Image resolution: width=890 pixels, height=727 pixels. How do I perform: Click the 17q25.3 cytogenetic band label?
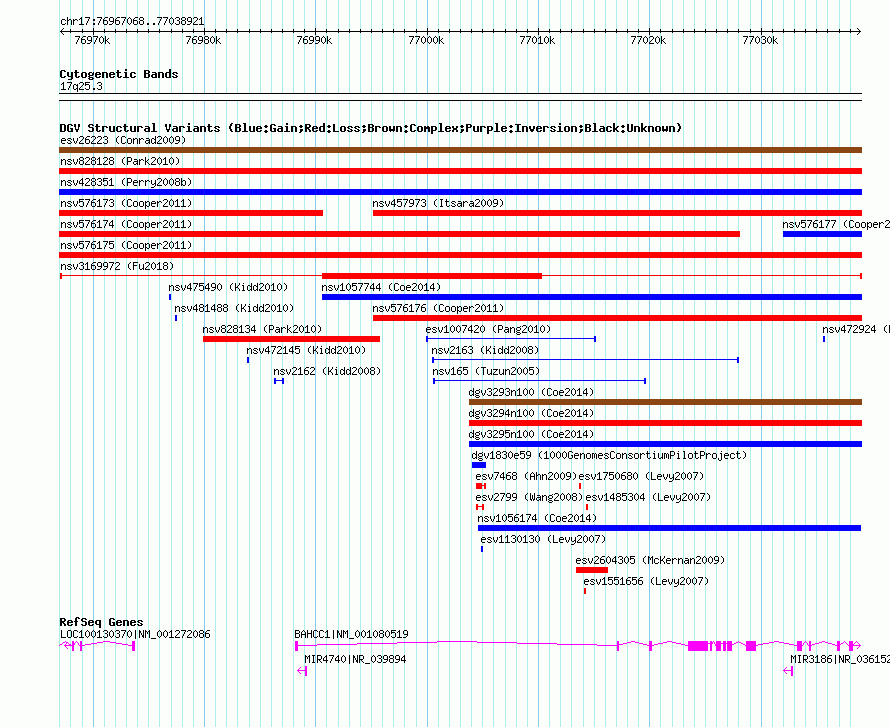tap(81, 86)
